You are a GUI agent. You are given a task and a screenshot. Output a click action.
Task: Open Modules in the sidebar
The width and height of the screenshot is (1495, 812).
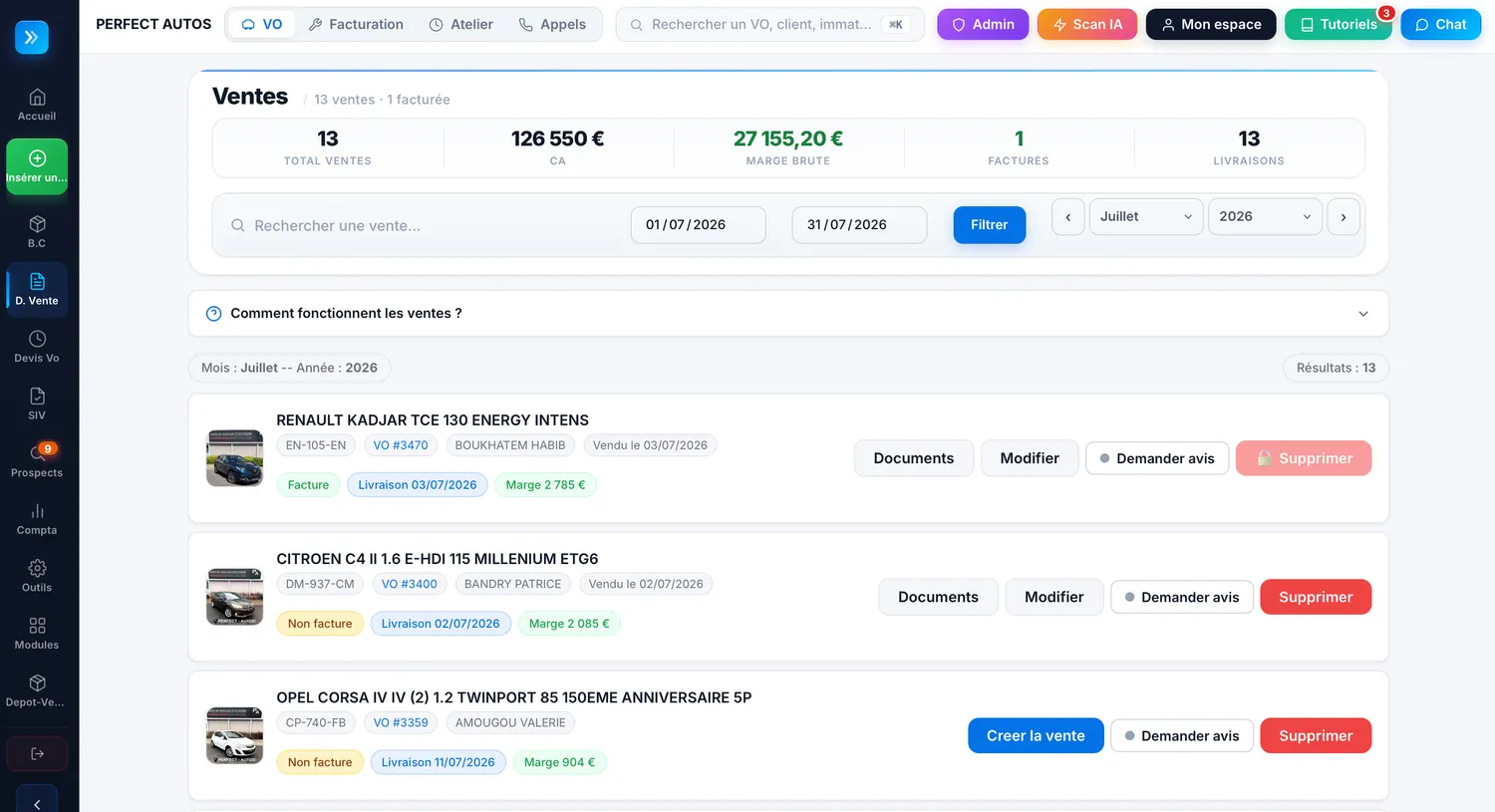[x=37, y=634]
